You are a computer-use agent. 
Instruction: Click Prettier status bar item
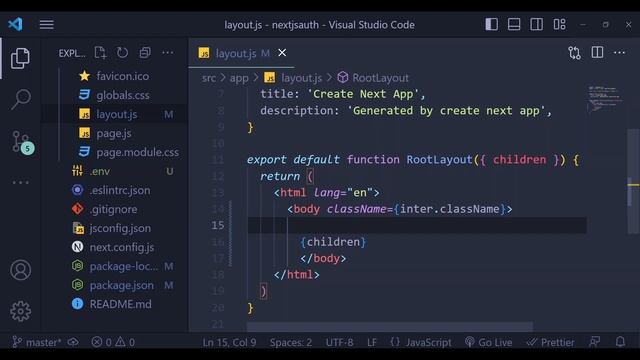[x=550, y=342]
